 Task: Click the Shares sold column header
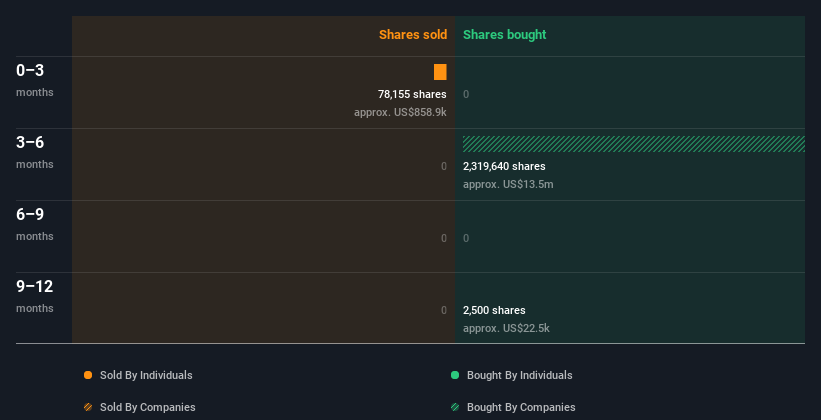[x=413, y=35]
